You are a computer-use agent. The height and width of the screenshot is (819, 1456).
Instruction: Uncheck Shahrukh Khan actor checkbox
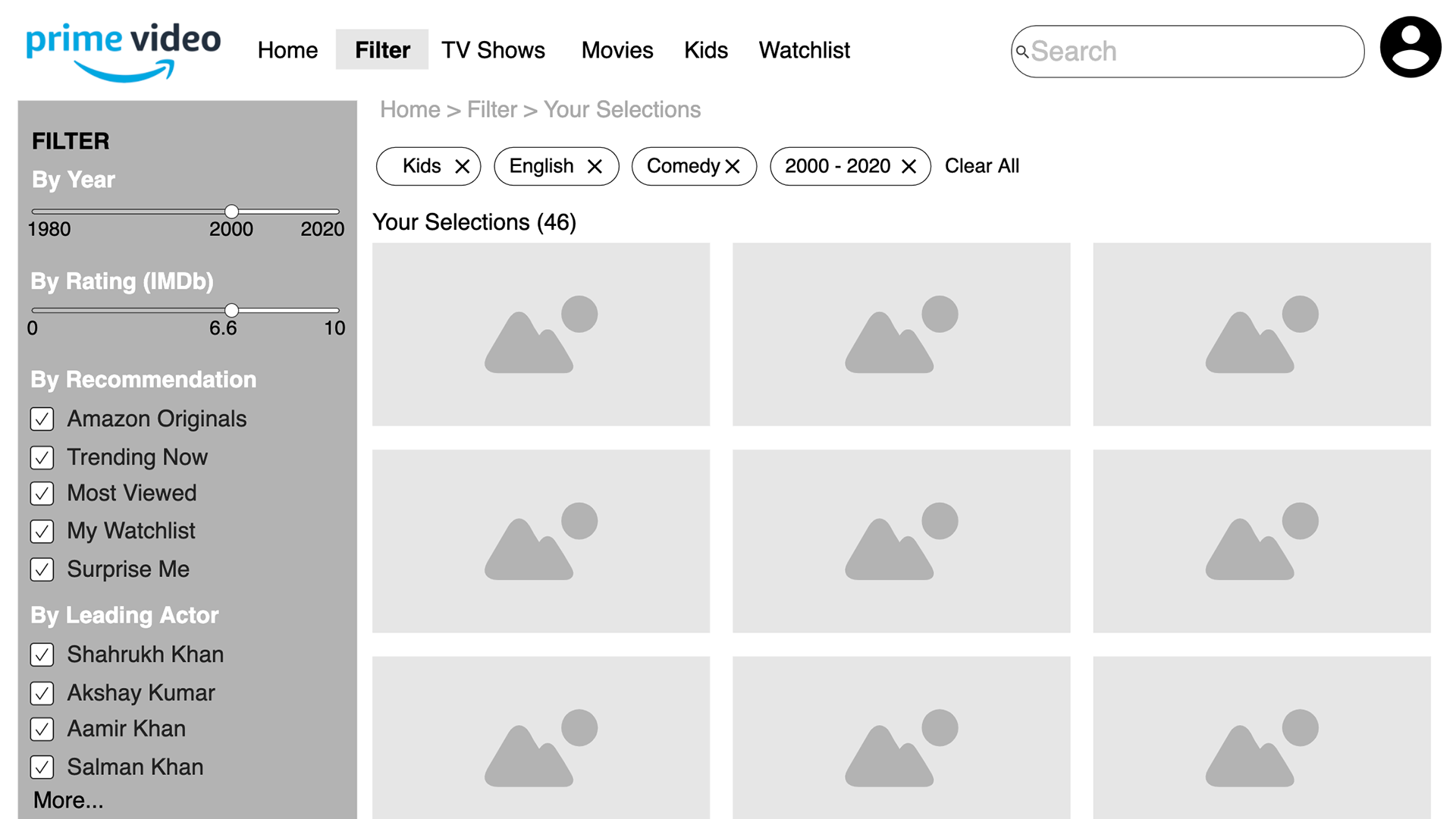pyautogui.click(x=42, y=654)
